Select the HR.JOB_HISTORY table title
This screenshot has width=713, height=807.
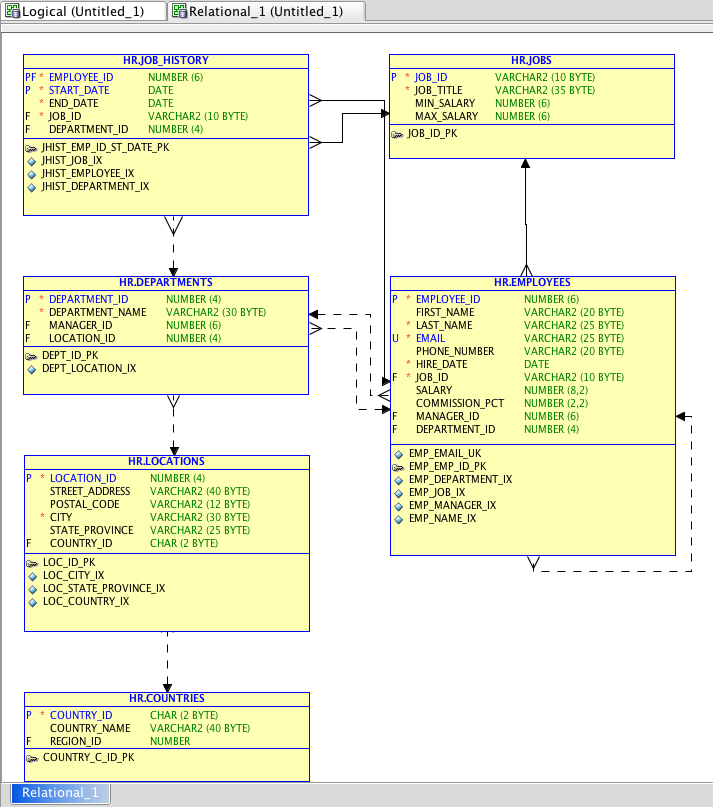[166, 60]
